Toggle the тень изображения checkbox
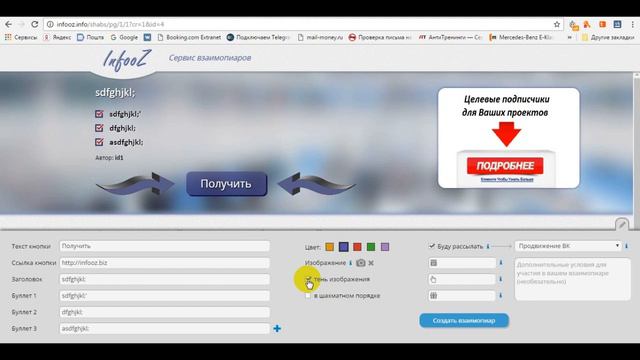640x360 pixels. pyautogui.click(x=308, y=279)
